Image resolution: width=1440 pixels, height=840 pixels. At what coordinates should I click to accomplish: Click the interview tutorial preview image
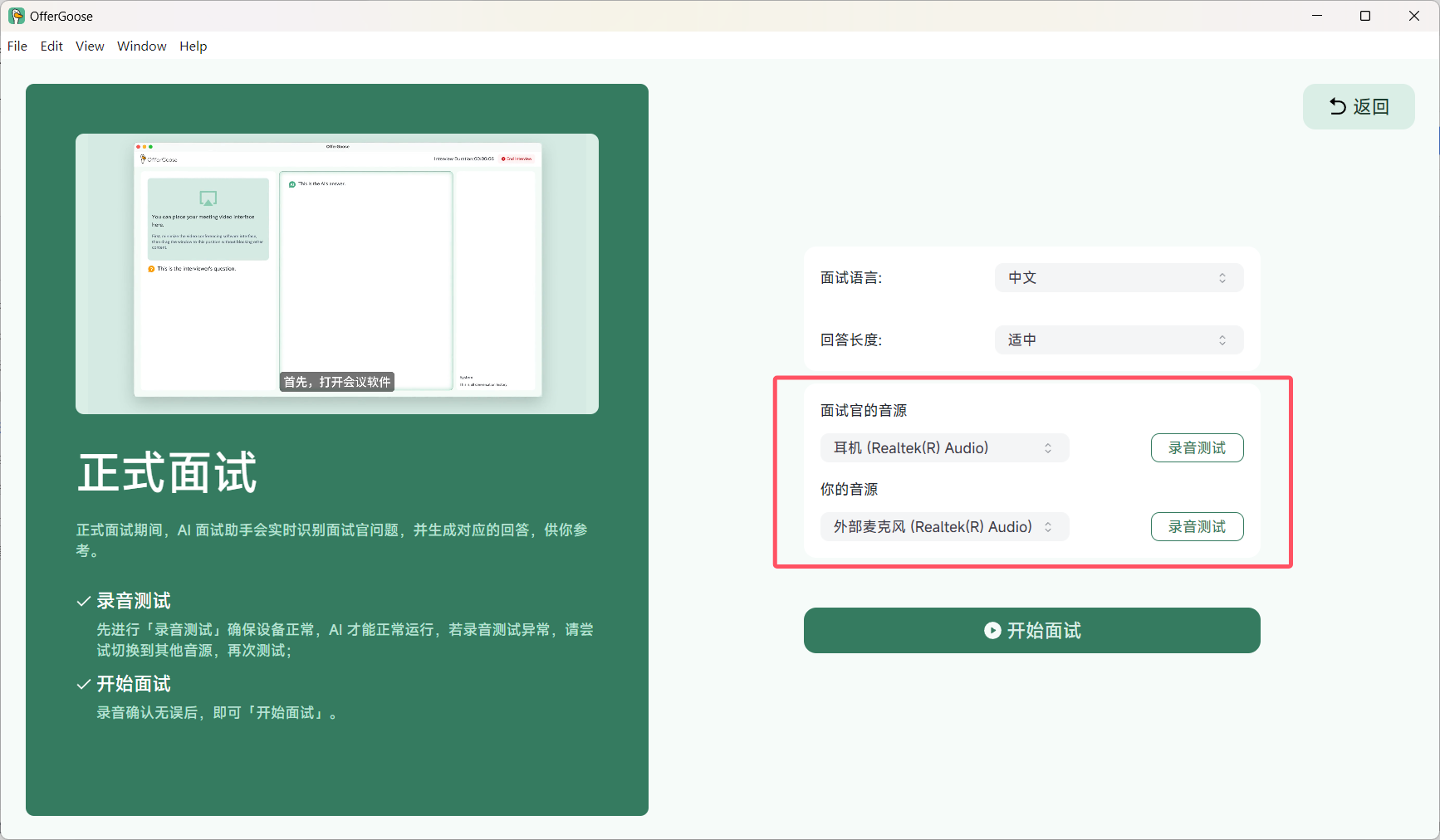(x=337, y=274)
